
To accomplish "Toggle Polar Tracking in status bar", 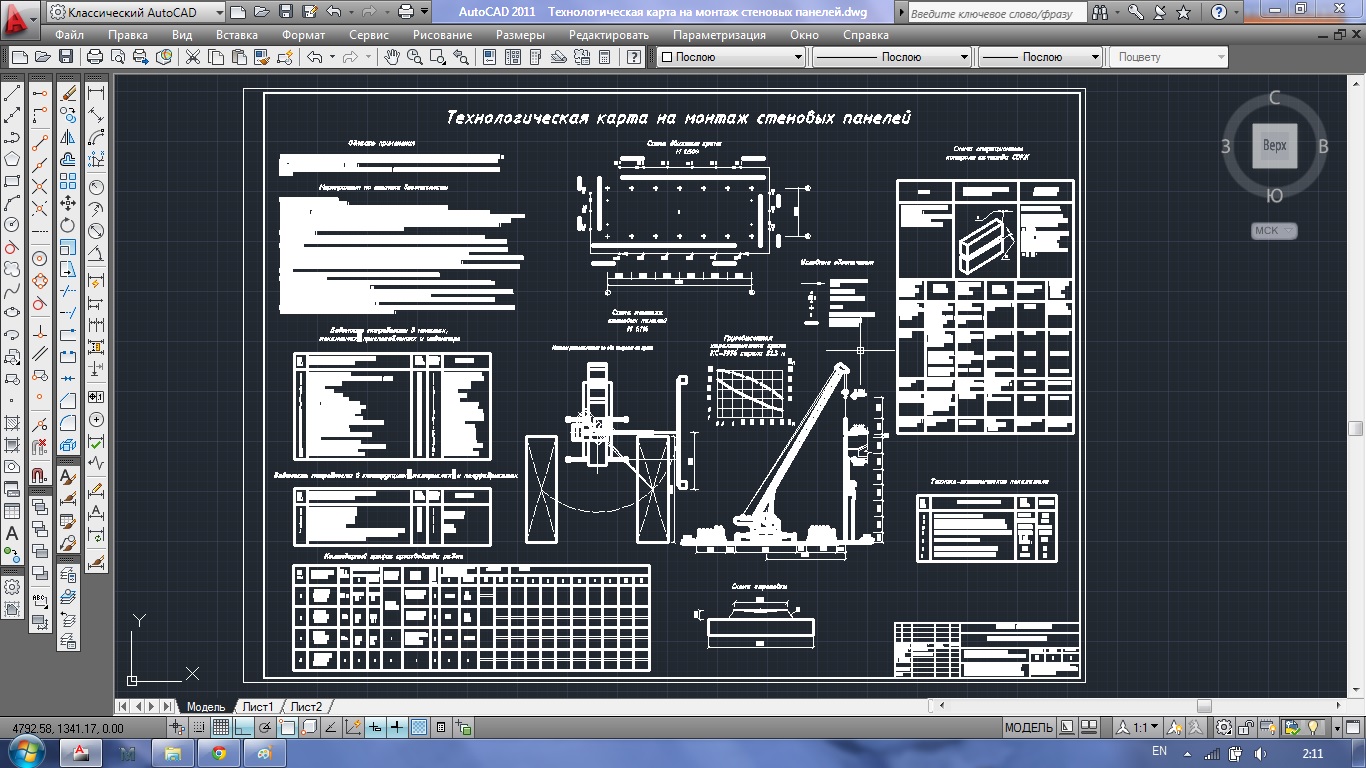I will pyautogui.click(x=265, y=727).
